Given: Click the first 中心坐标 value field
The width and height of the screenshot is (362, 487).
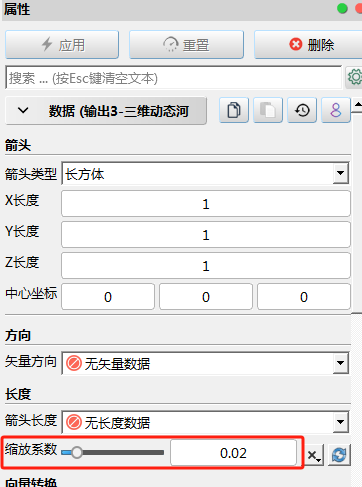Looking at the screenshot, I should (108, 297).
